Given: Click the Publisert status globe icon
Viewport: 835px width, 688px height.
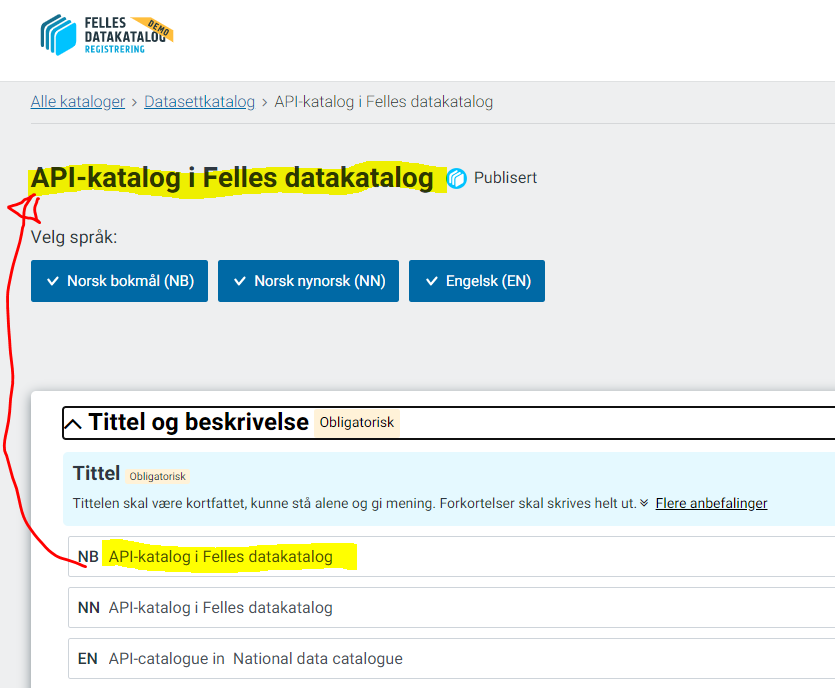Looking at the screenshot, I should 456,177.
